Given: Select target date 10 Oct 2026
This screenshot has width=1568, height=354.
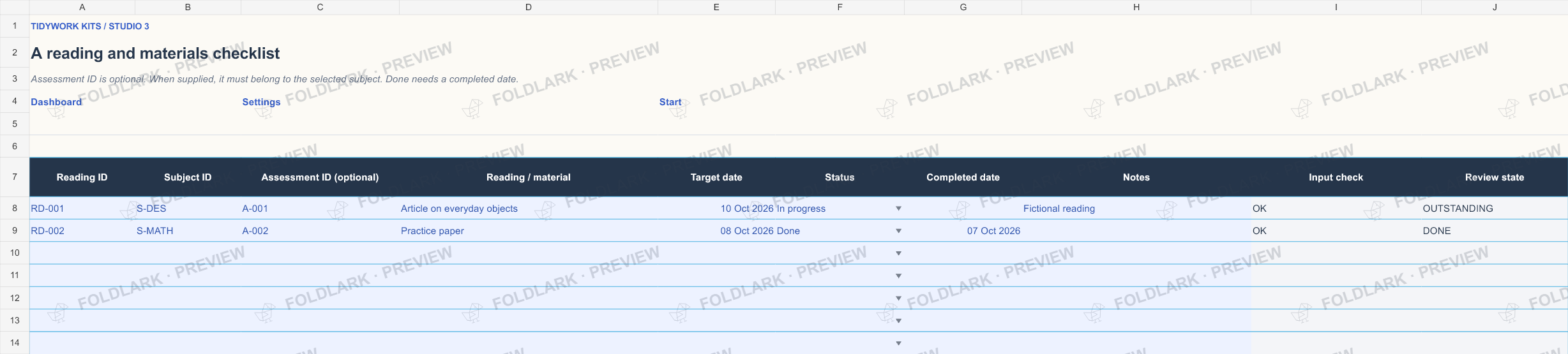Looking at the screenshot, I should click(716, 209).
